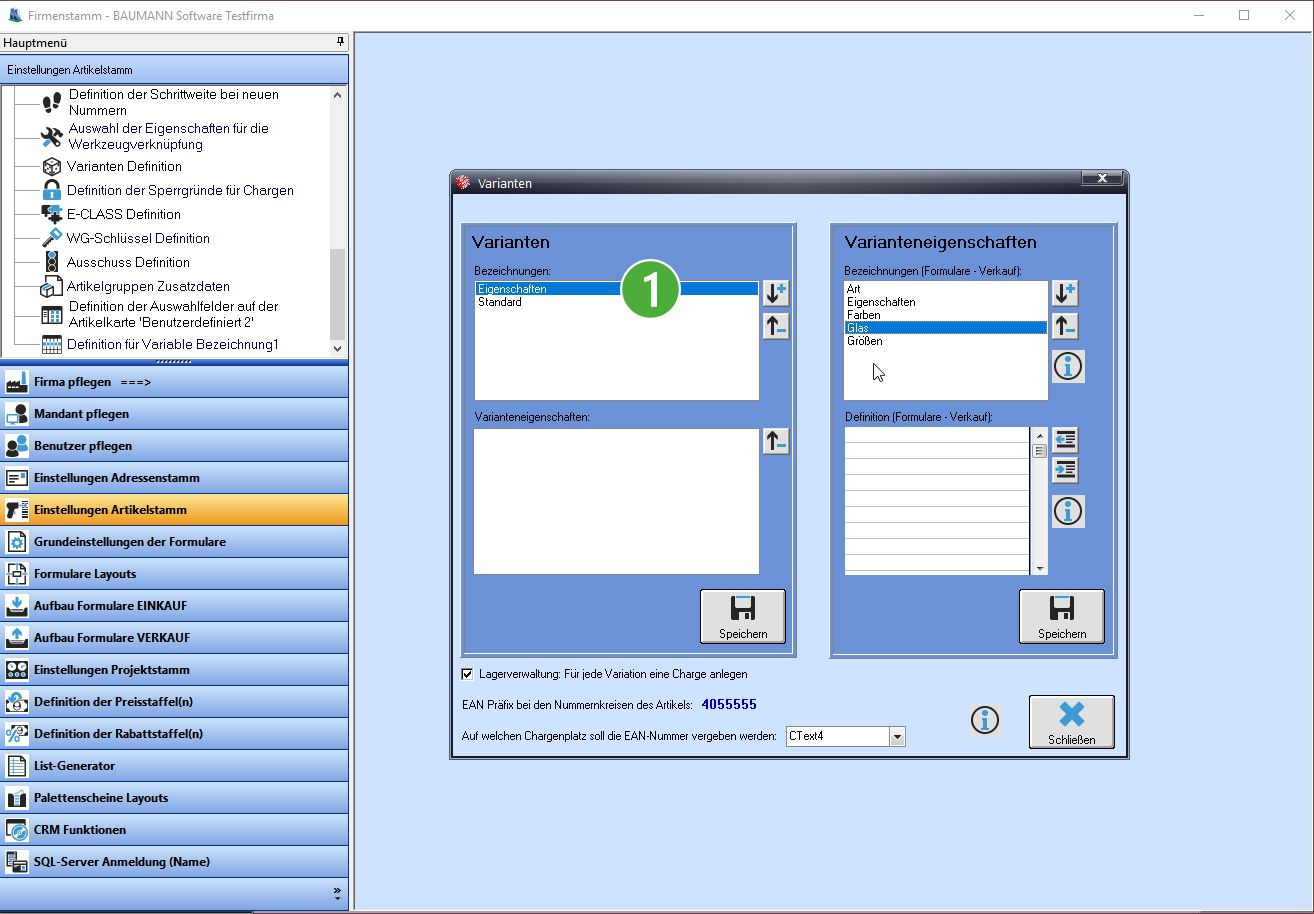Click the icon for Variable Bezeichnung1 definition
The image size is (1314, 914).
tap(52, 345)
